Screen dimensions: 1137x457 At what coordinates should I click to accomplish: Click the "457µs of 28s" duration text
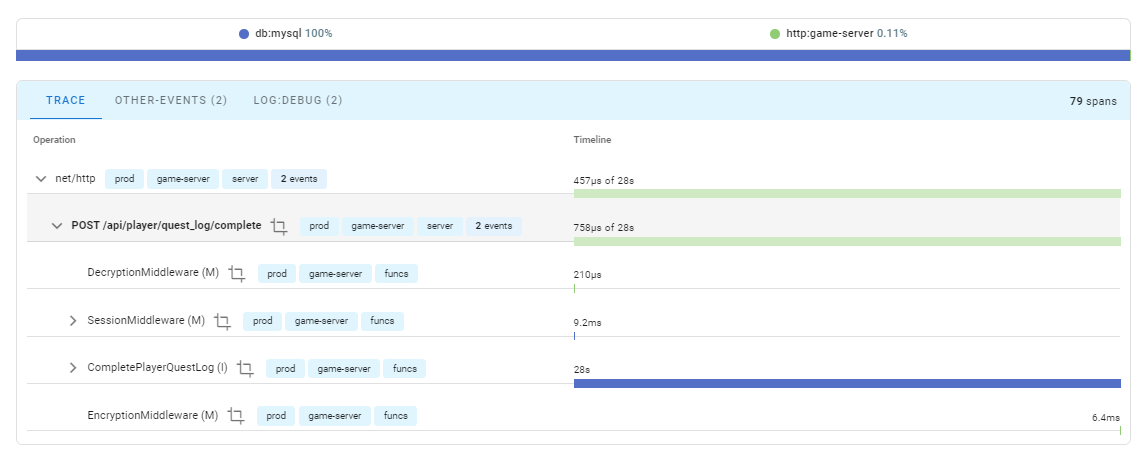(603, 181)
